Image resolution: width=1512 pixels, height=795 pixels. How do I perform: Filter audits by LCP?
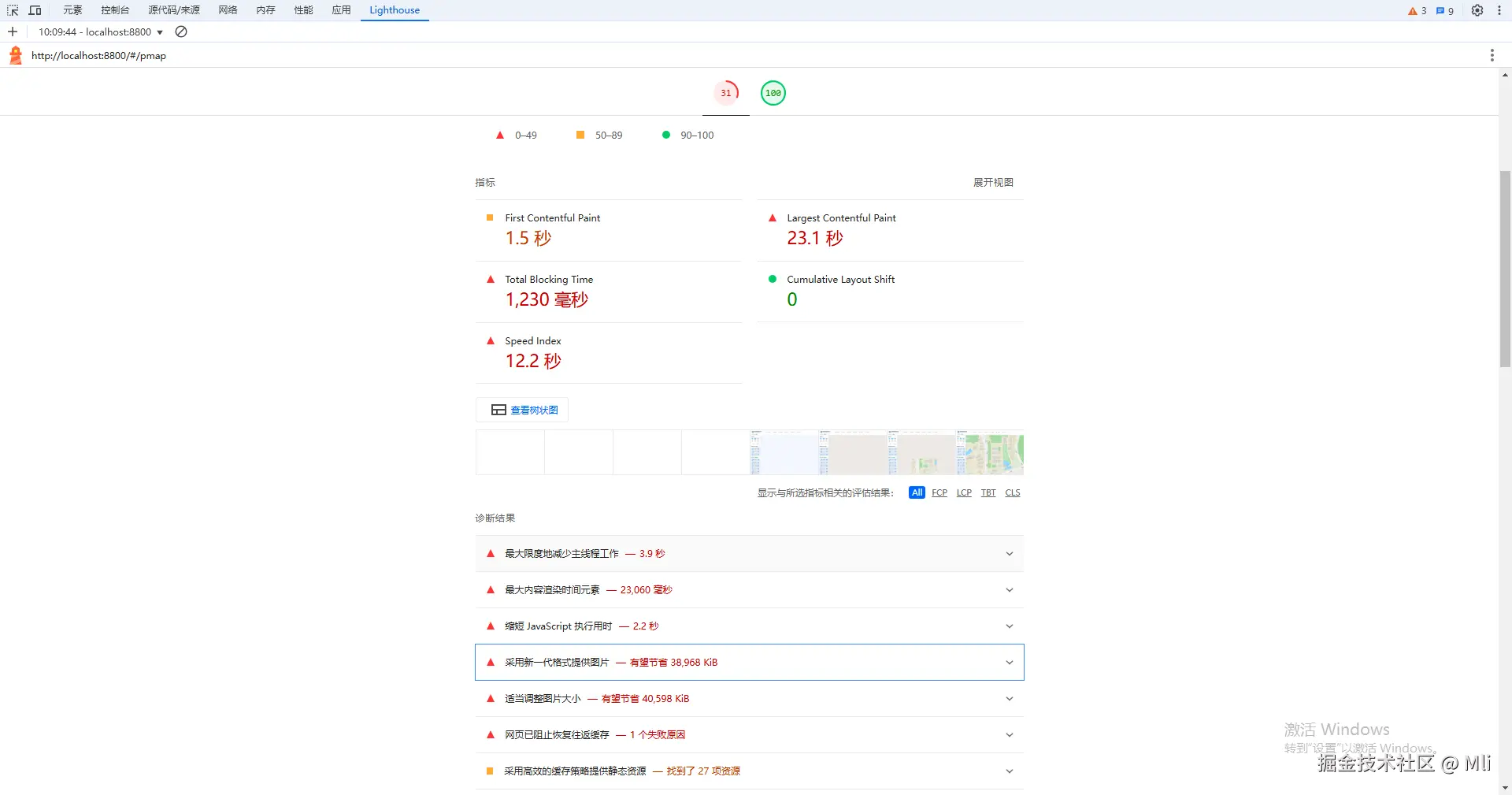pos(964,492)
